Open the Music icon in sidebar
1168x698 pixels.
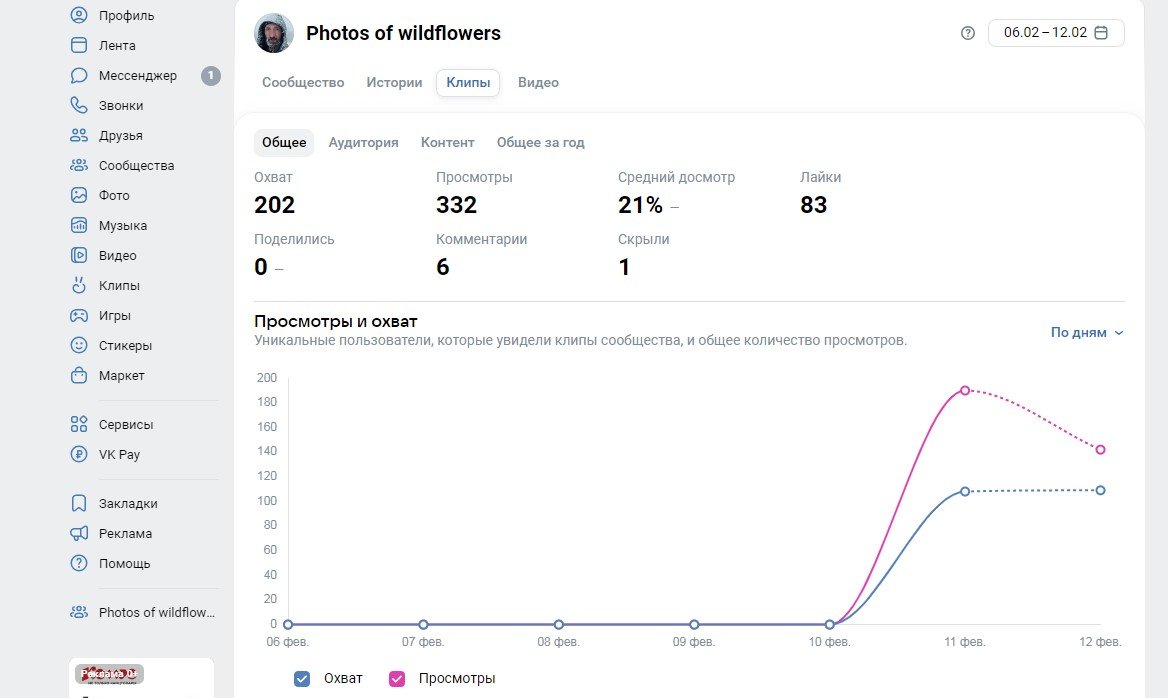click(x=79, y=226)
